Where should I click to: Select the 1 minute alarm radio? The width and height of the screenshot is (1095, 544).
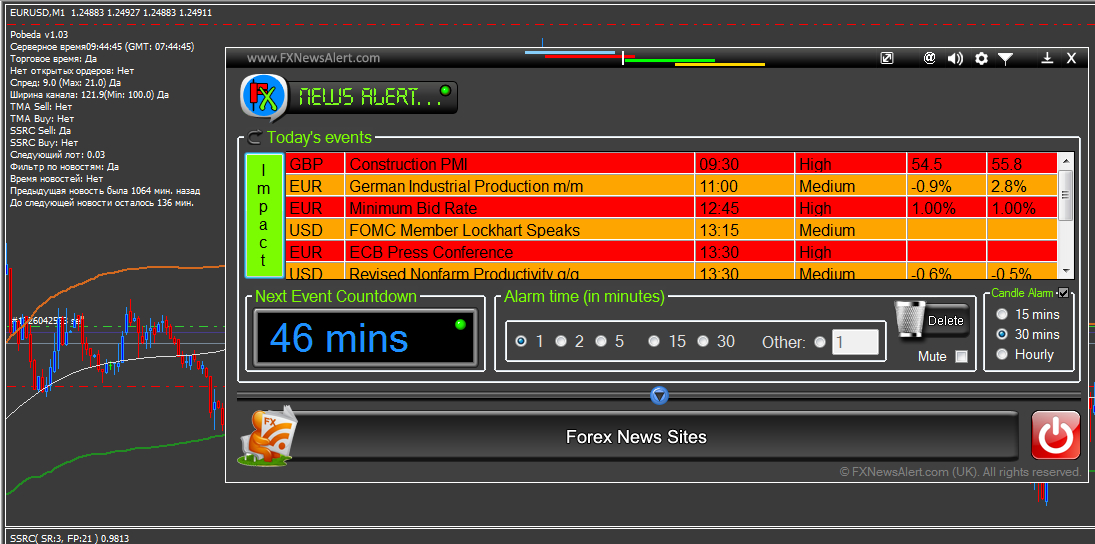[521, 341]
